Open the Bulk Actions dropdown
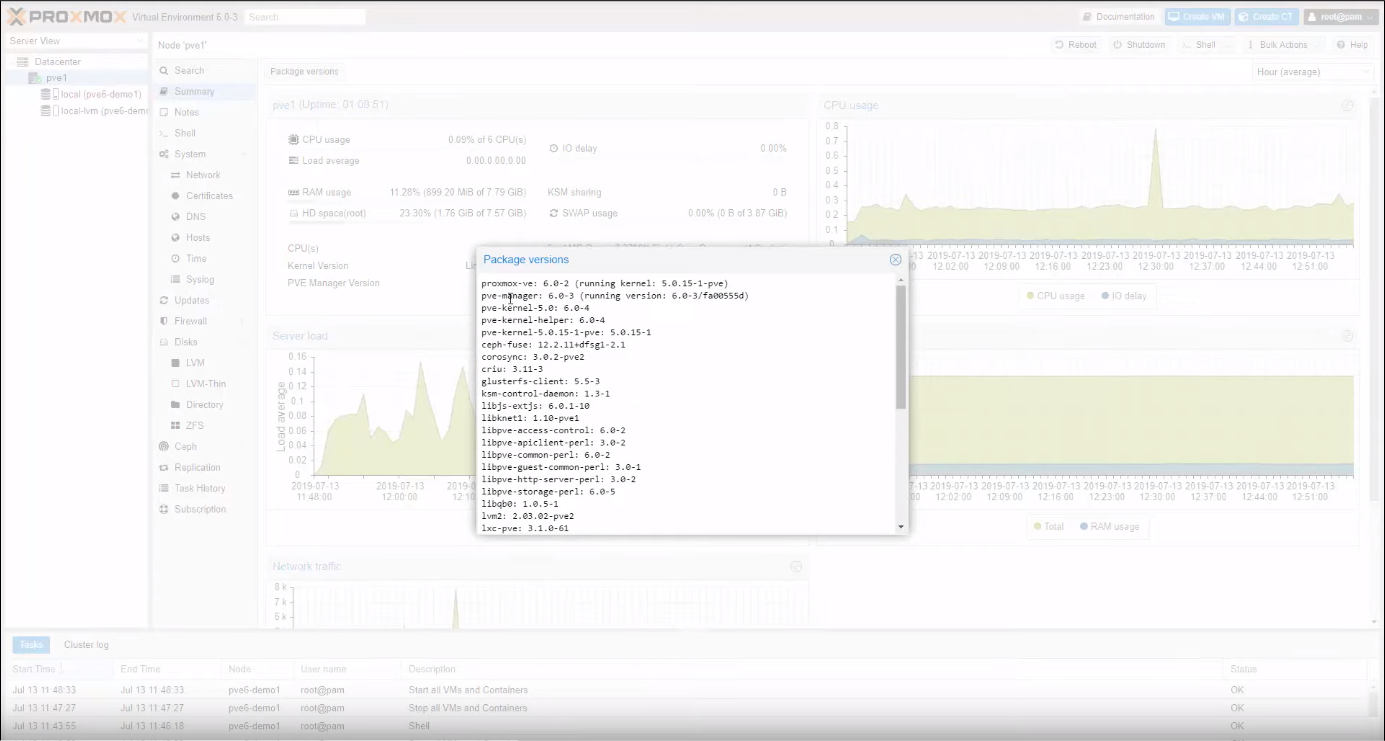The image size is (1385, 741). pos(1283,45)
